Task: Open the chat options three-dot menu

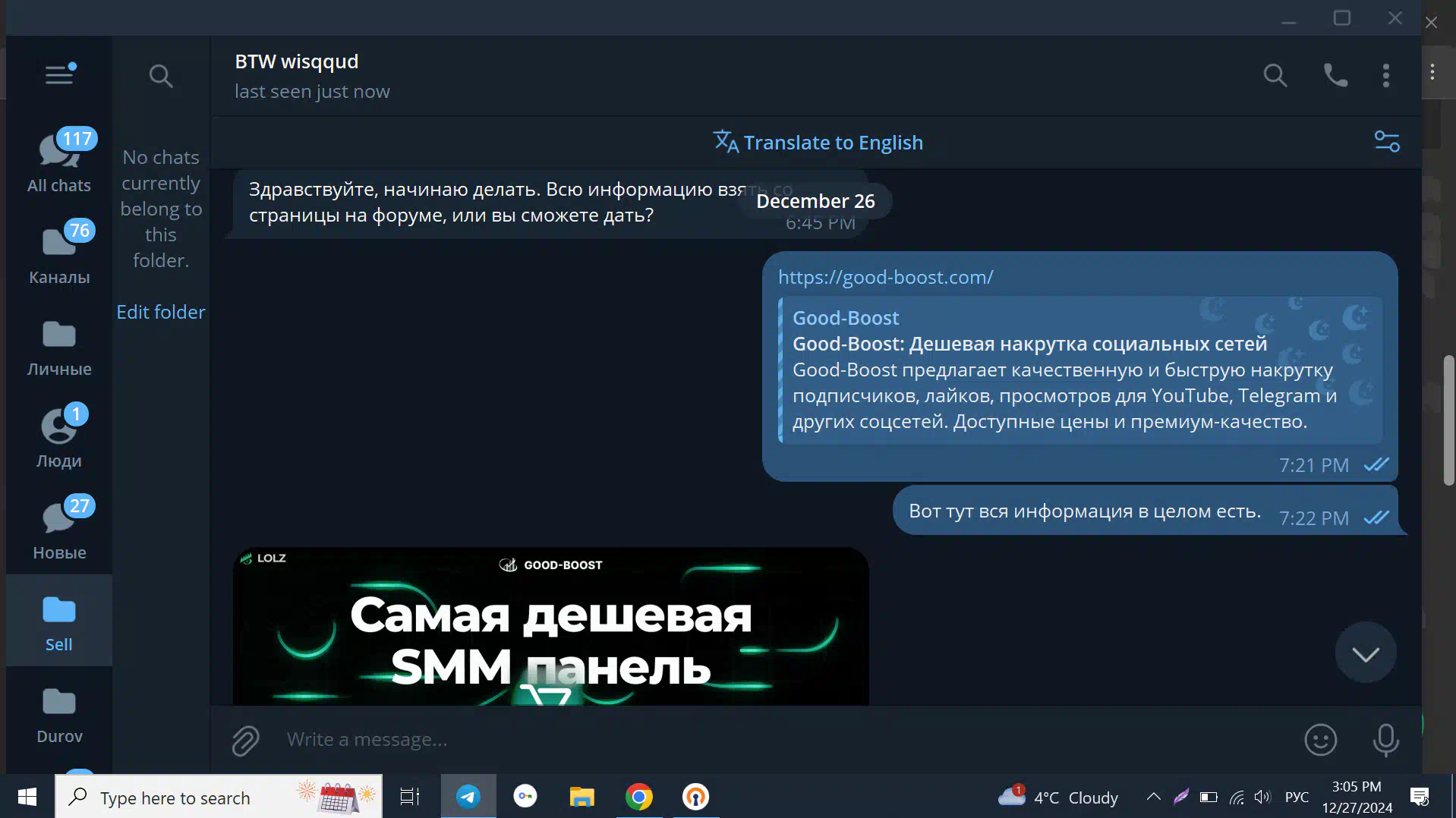Action: pyautogui.click(x=1385, y=75)
